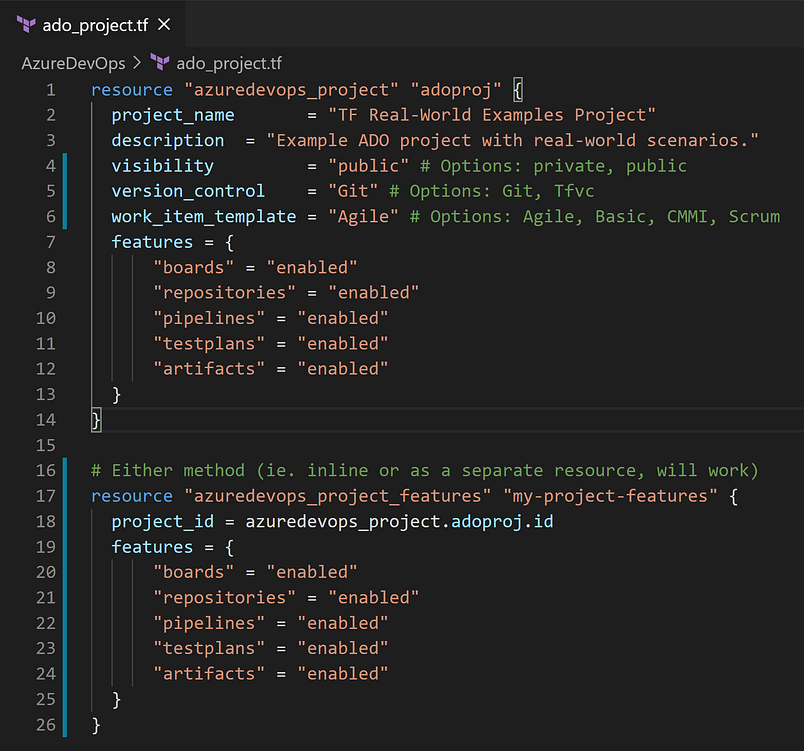Click the resource keyword on line 17
804x751 pixels.
click(132, 496)
